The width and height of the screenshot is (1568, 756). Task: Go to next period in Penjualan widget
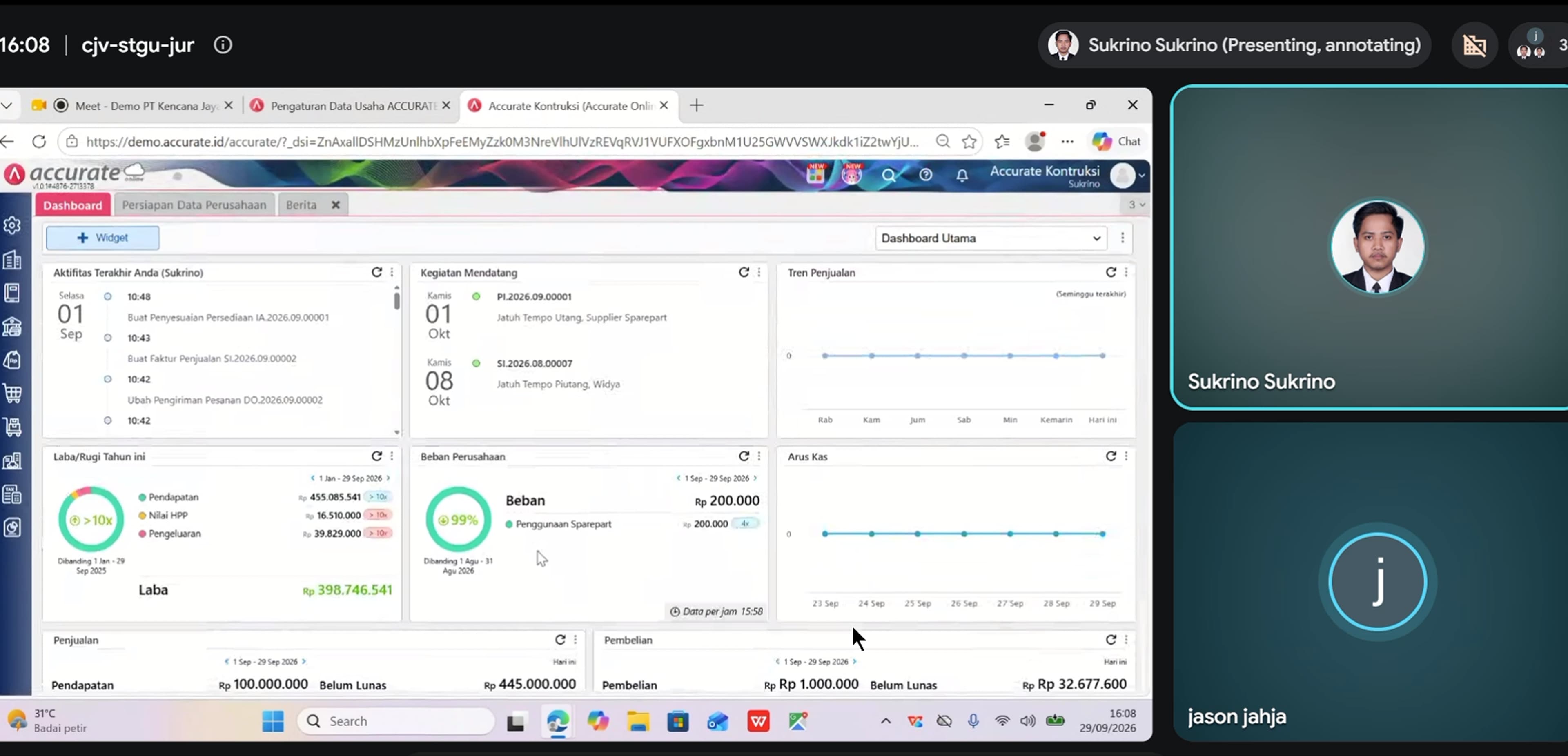(304, 661)
